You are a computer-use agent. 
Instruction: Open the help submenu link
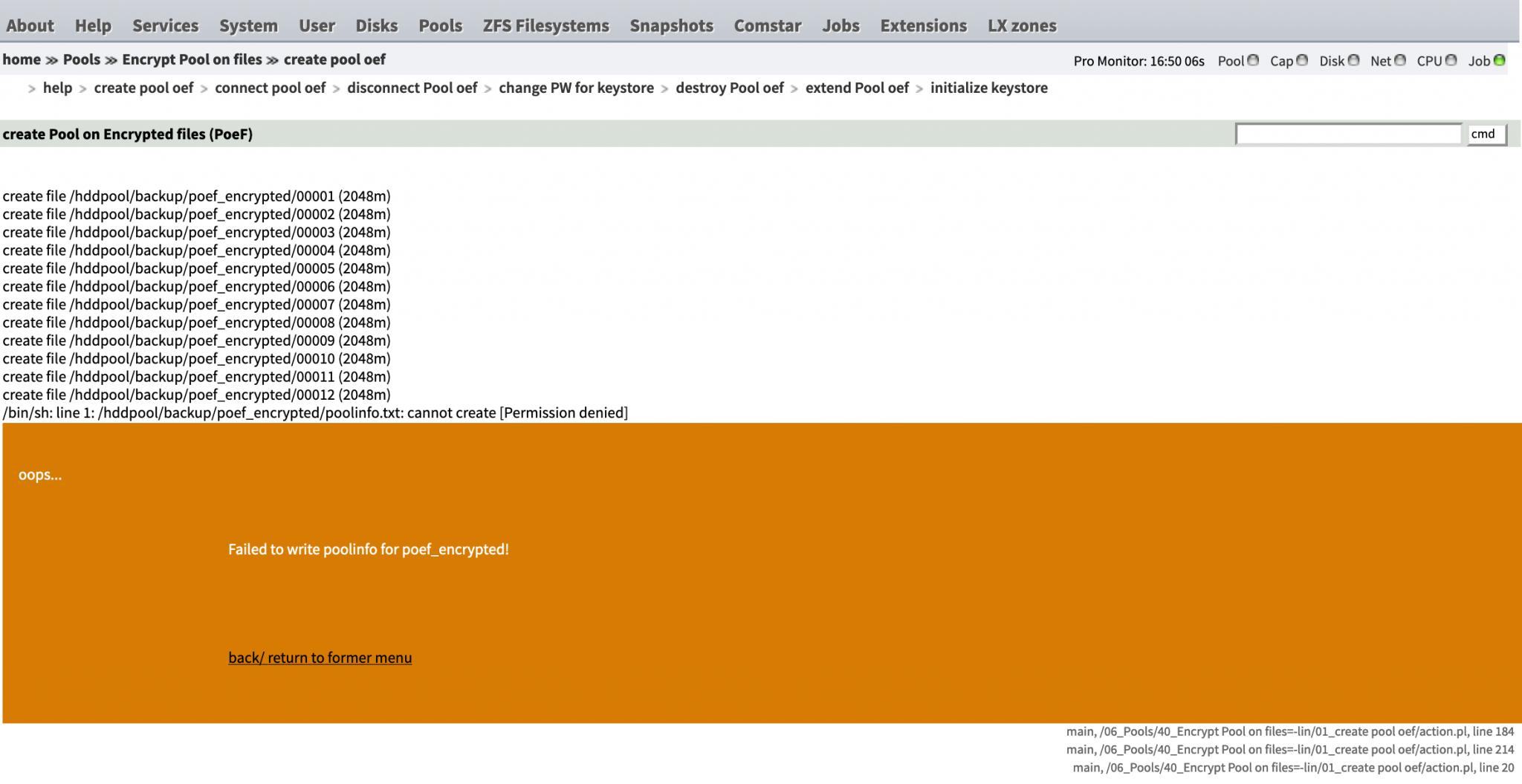[57, 88]
